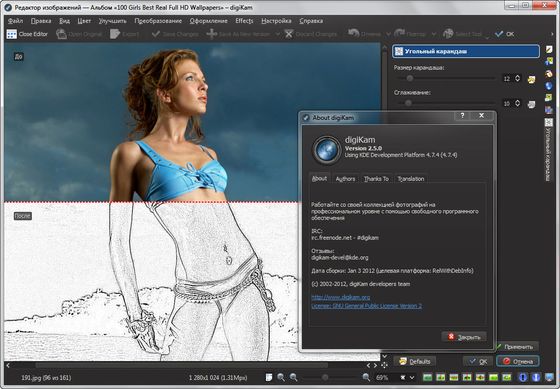Image resolution: width=560 pixels, height=389 pixels.
Task: Open the undo history dropdown arrow
Action: pos(388,34)
